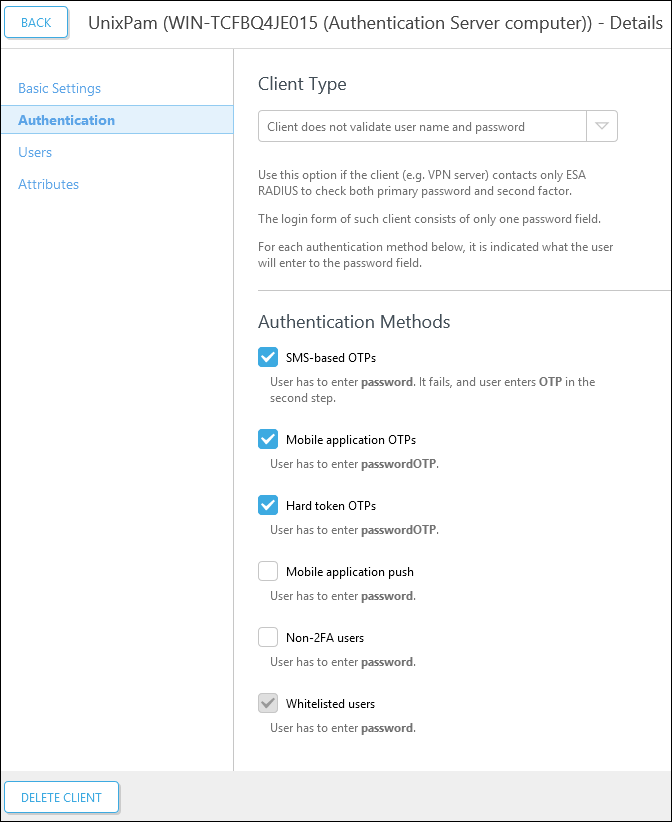Click the dropdown chevron icon beside Client Type

pyautogui.click(x=602, y=126)
